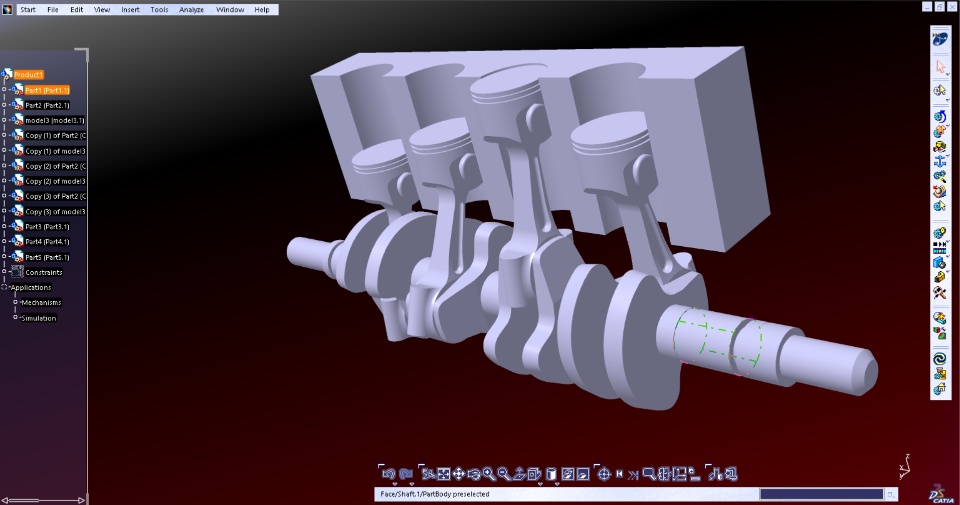Viewport: 960px width, 505px height.
Task: Click the CATIA application icon left of Start
Action: 7,9
